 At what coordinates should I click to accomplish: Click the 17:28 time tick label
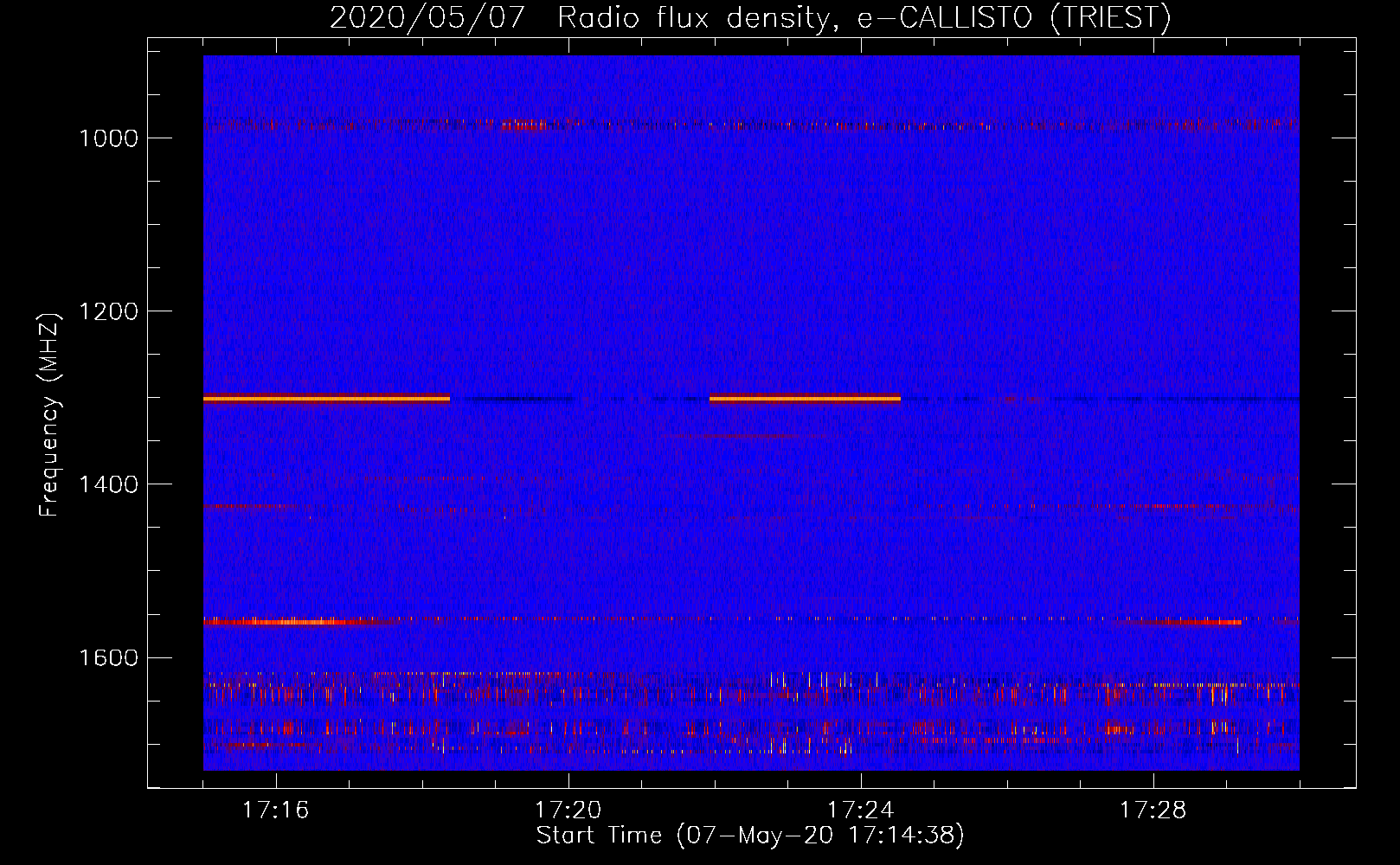click(1153, 811)
